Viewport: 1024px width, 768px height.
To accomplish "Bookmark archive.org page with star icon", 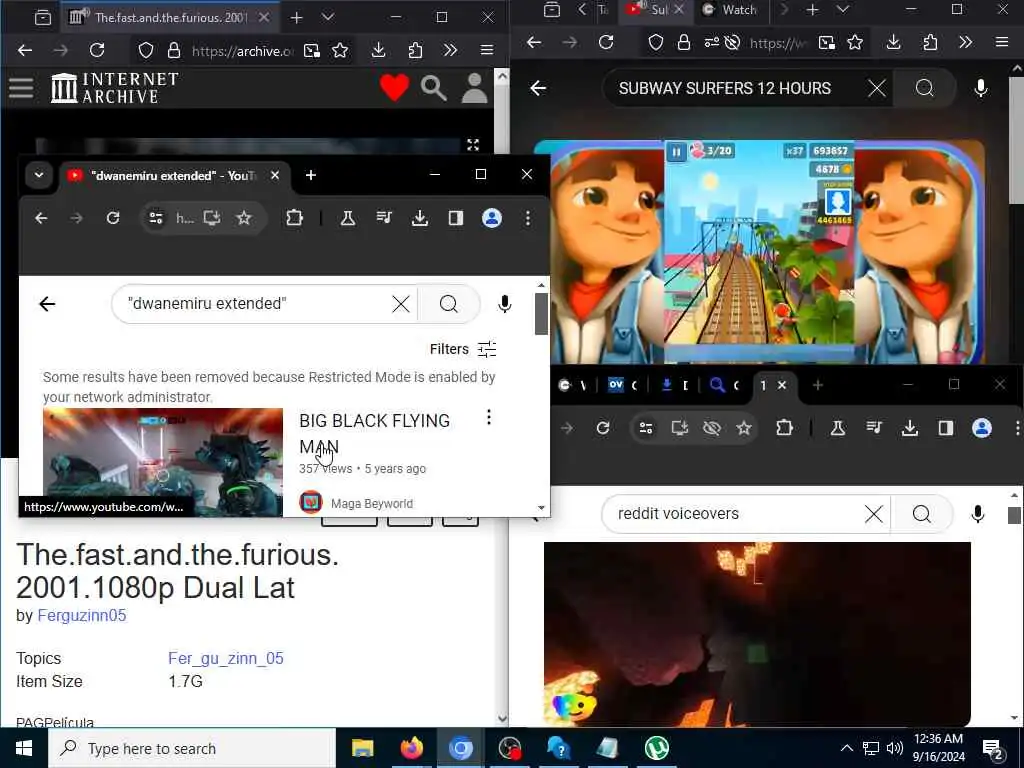I will (340, 50).
